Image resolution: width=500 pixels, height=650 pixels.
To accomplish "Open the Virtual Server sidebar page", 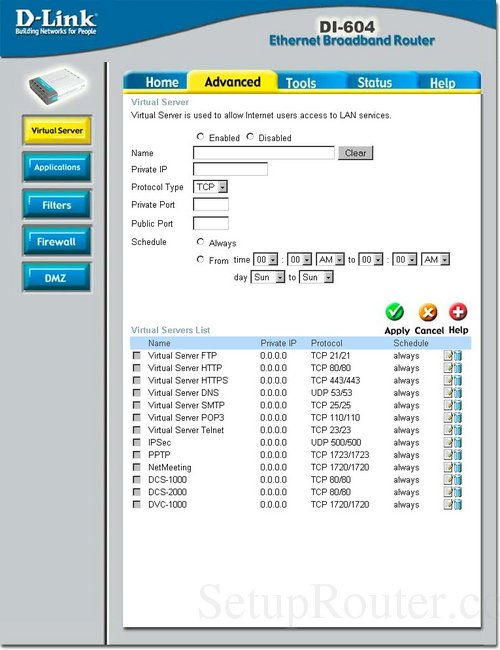I will point(57,130).
